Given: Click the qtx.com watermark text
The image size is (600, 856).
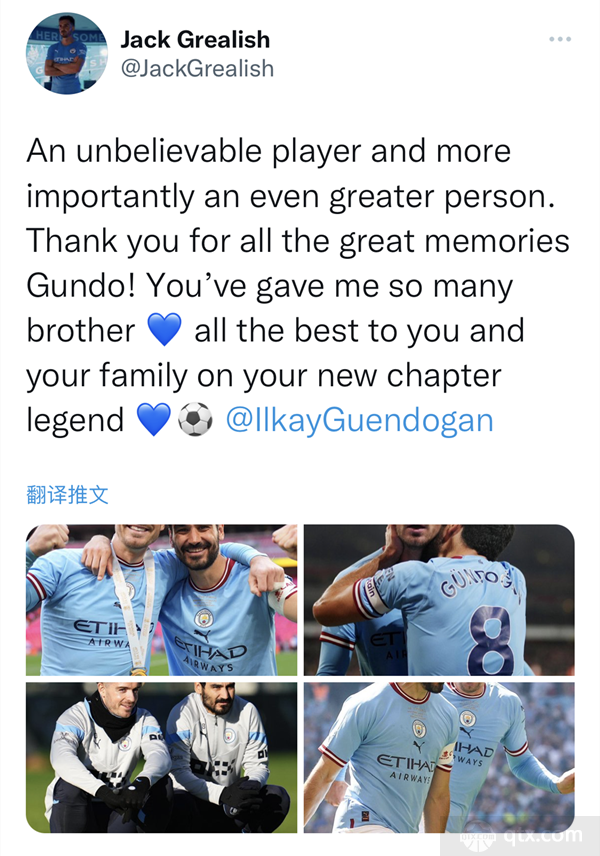Looking at the screenshot, I should click(x=542, y=836).
